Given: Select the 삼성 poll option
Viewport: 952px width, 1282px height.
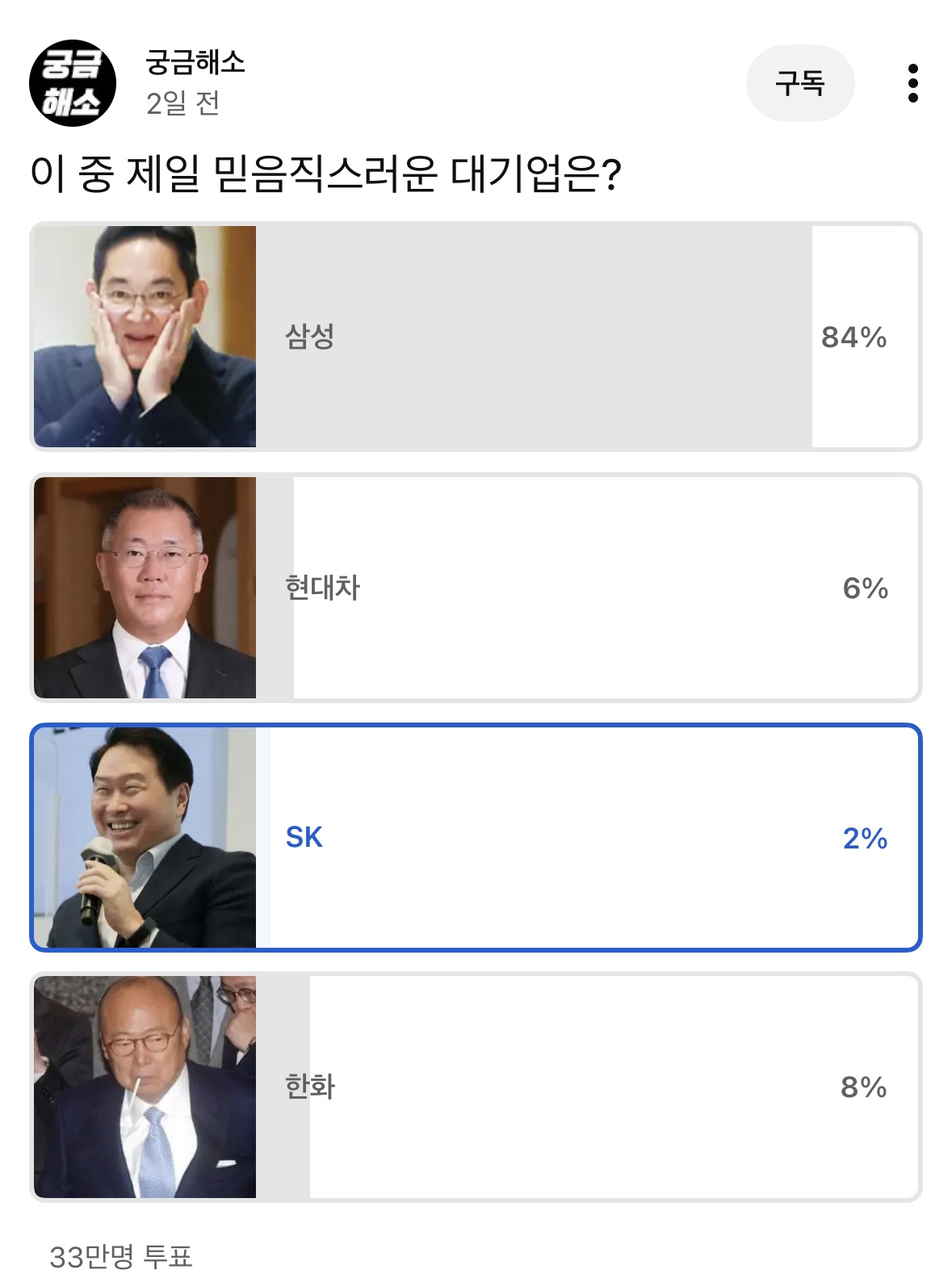Looking at the screenshot, I should pos(476,337).
